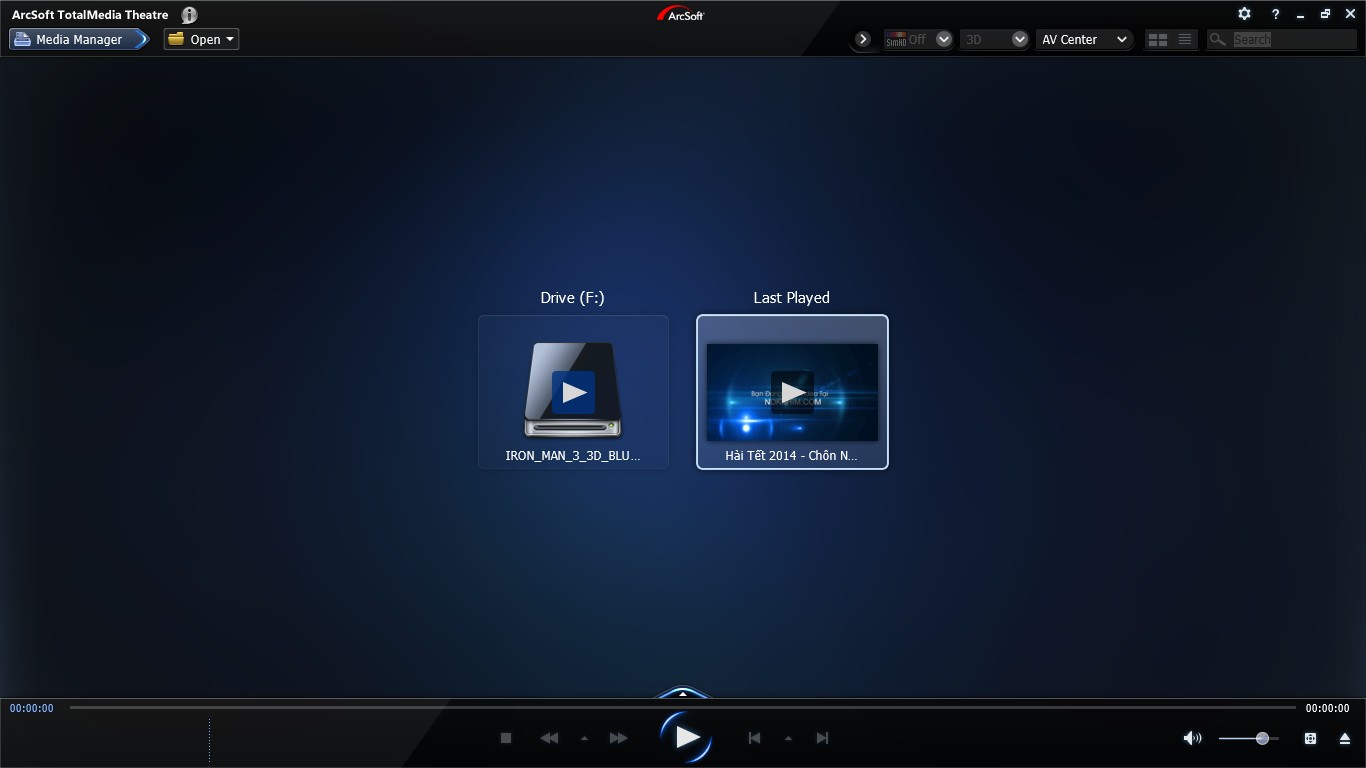Expand the control panel up-arrow tab
Image resolution: width=1366 pixels, height=768 pixels.
tap(683, 693)
